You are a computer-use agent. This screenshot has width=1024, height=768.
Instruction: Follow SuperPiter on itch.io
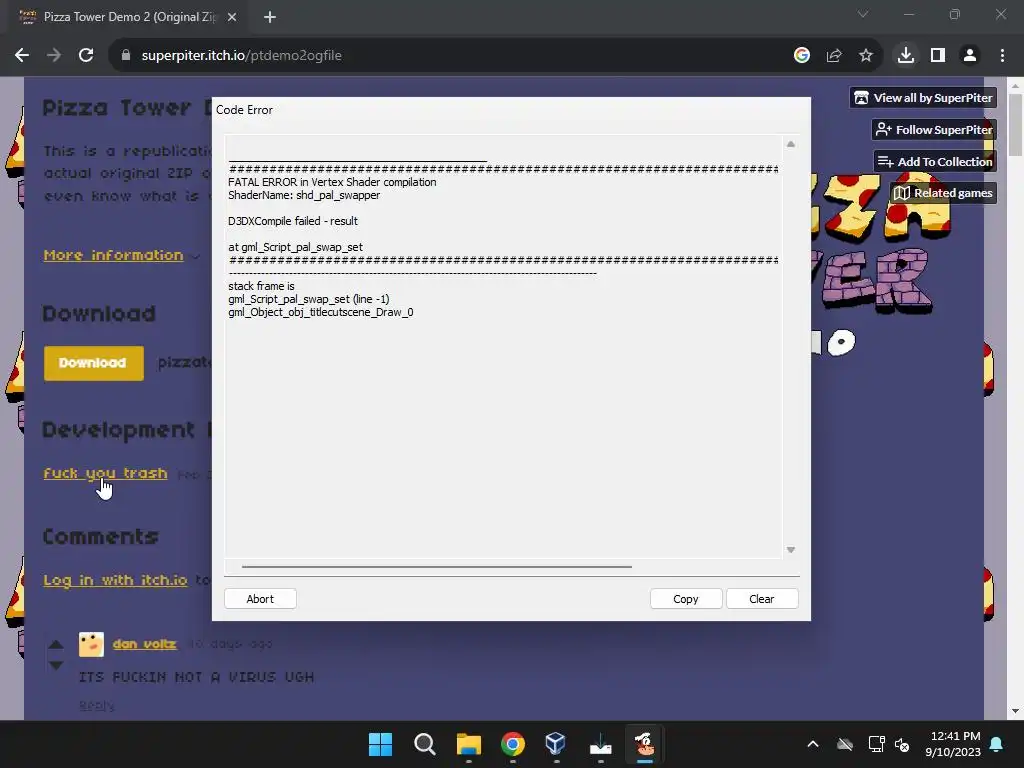[x=934, y=129]
